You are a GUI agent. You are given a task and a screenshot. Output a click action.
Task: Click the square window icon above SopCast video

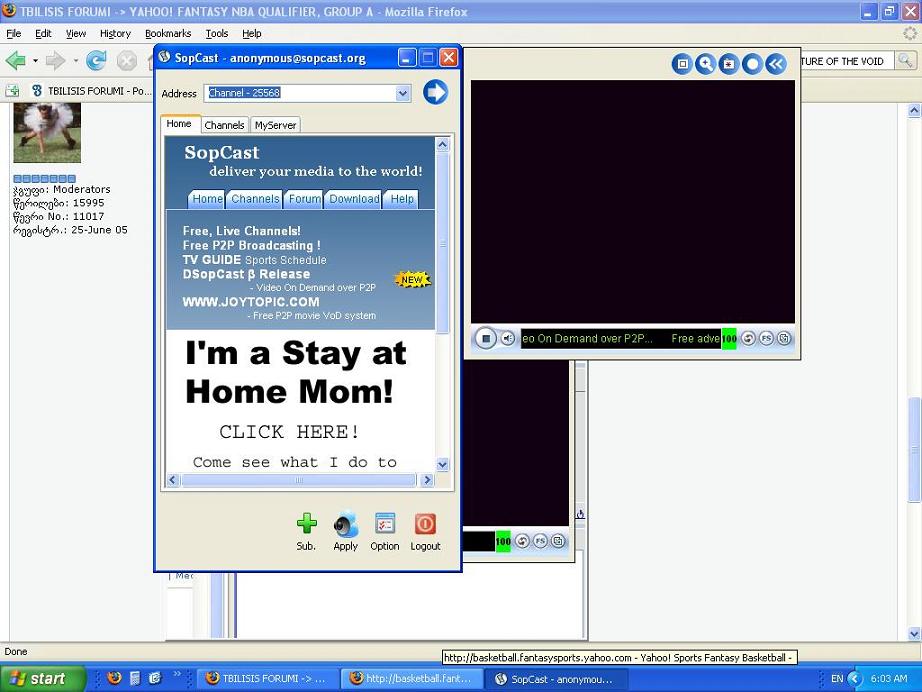(x=682, y=63)
